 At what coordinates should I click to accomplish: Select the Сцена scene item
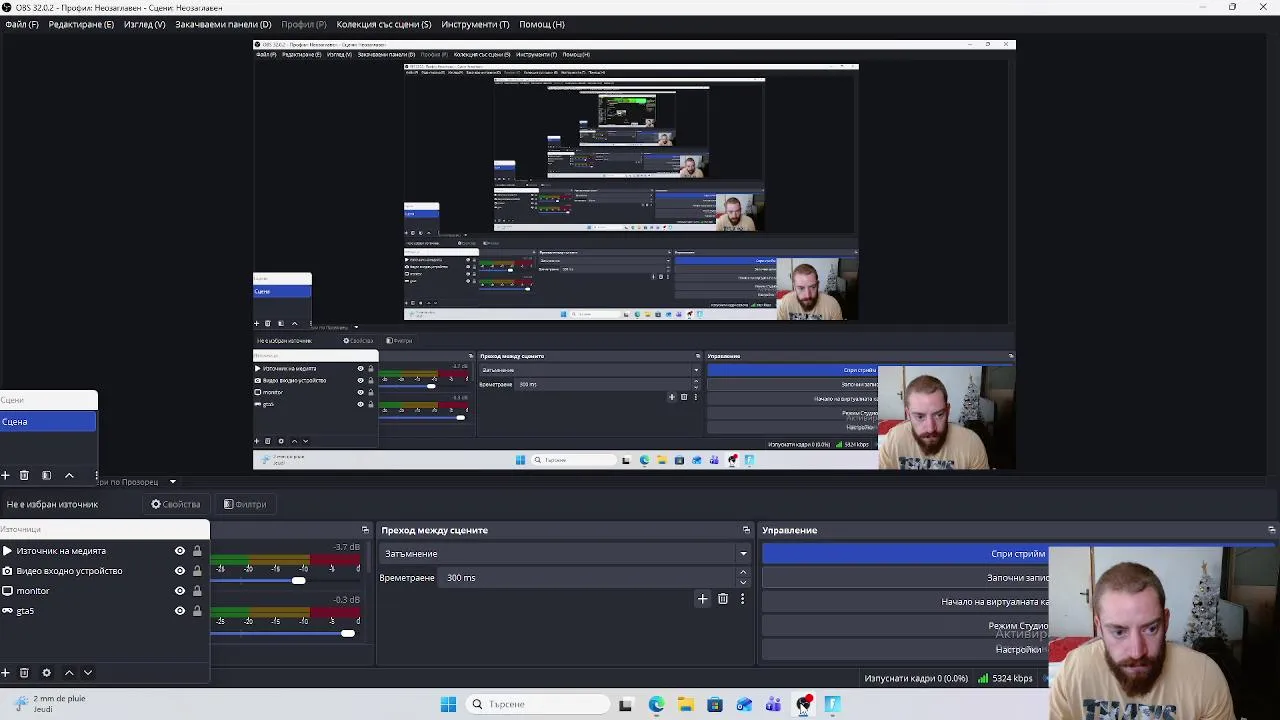48,422
